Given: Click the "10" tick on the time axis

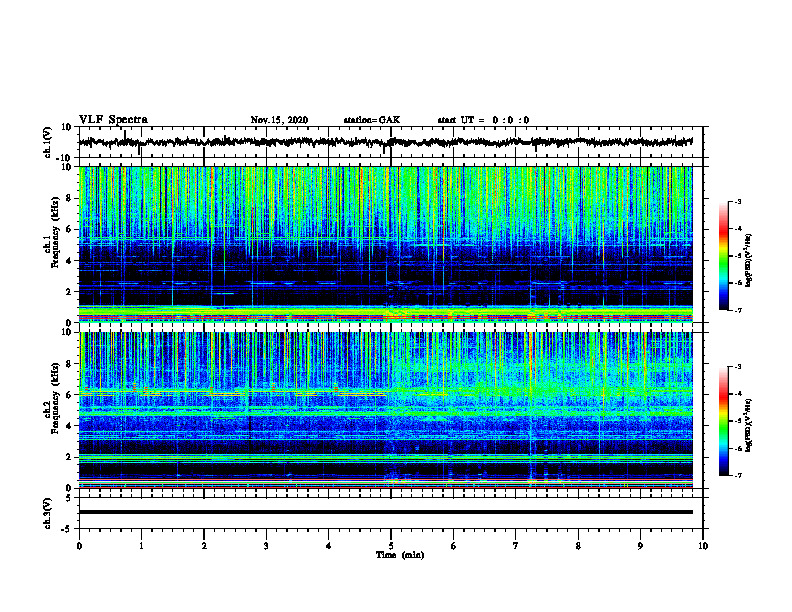Looking at the screenshot, I should click(703, 546).
